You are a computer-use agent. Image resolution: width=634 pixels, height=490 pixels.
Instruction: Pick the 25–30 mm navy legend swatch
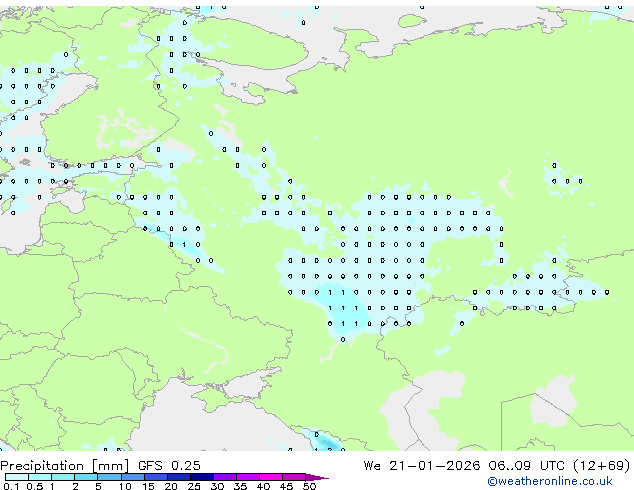point(202,477)
